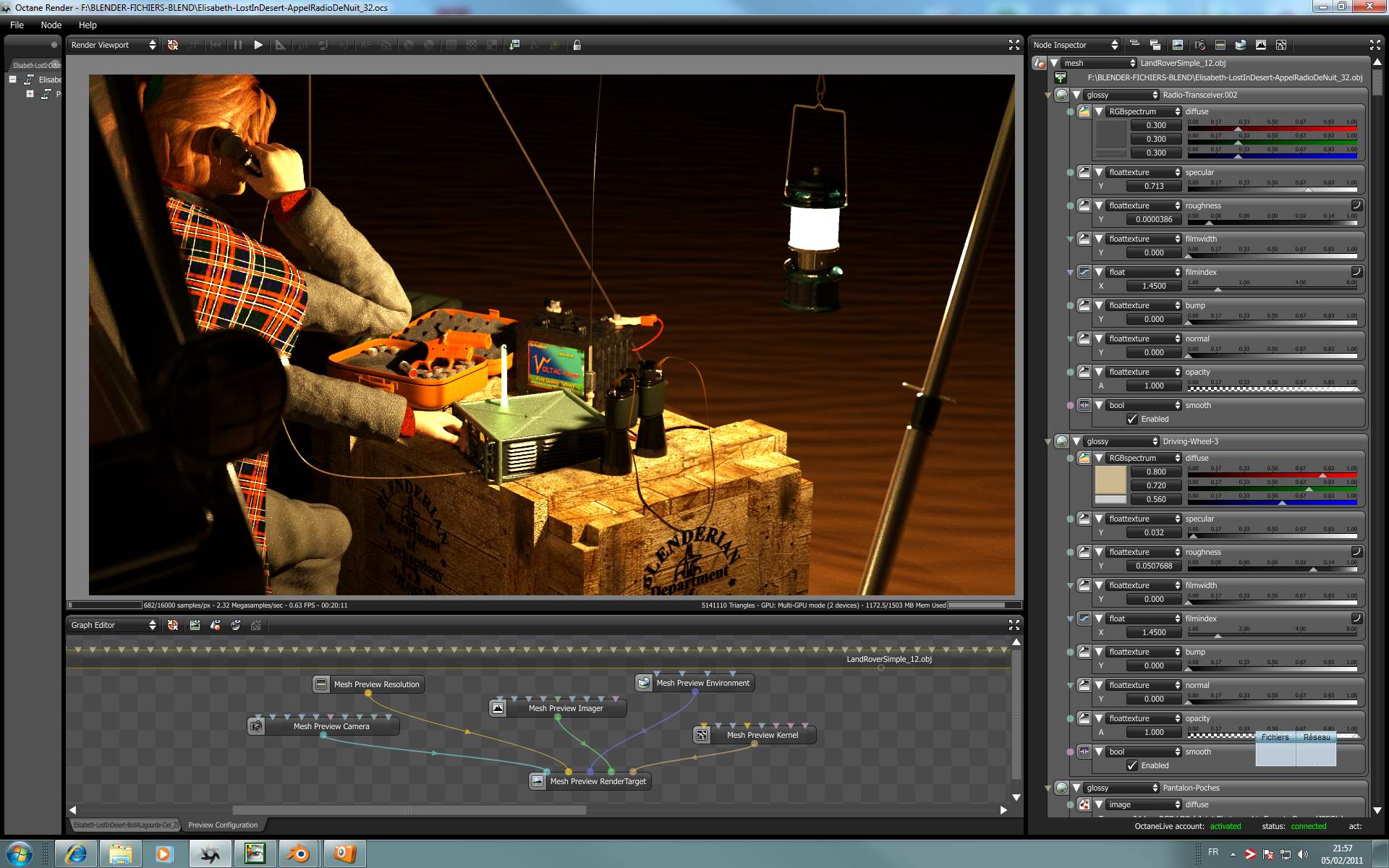Open the Graph Editor panel type dropdown
The image size is (1389, 868).
[x=114, y=625]
